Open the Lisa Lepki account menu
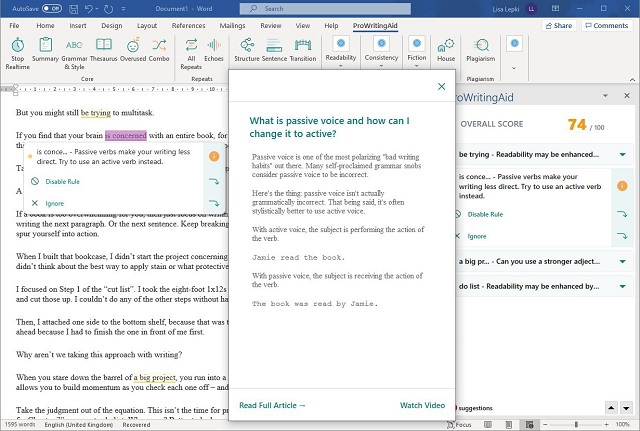The height and width of the screenshot is (431, 640). pos(514,9)
